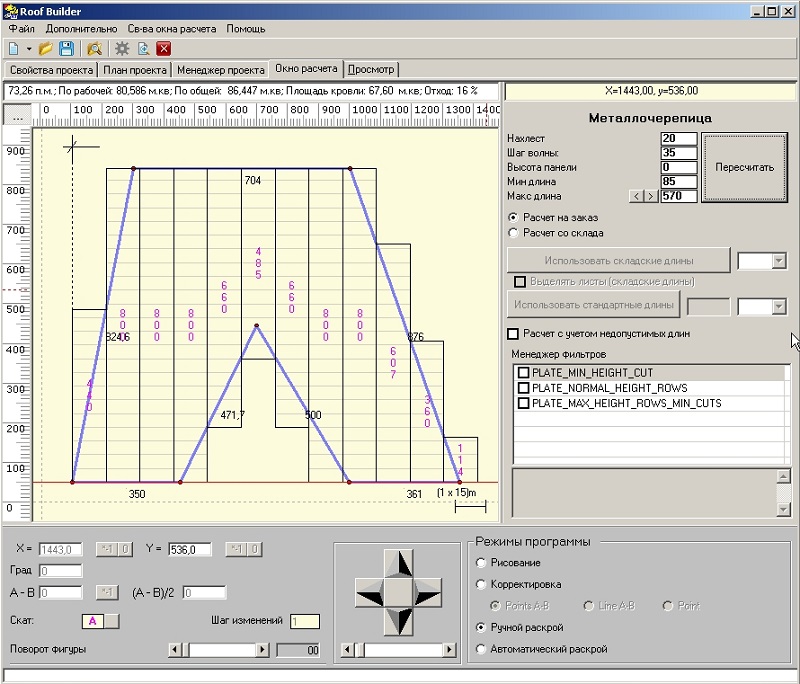
Task: Click the red X toolbar icon
Action: (163, 48)
